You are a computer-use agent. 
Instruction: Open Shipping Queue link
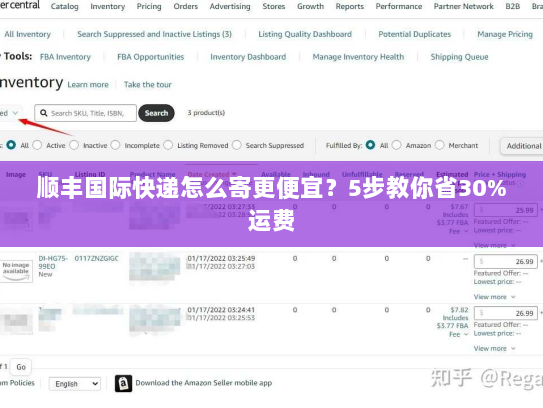click(x=460, y=57)
